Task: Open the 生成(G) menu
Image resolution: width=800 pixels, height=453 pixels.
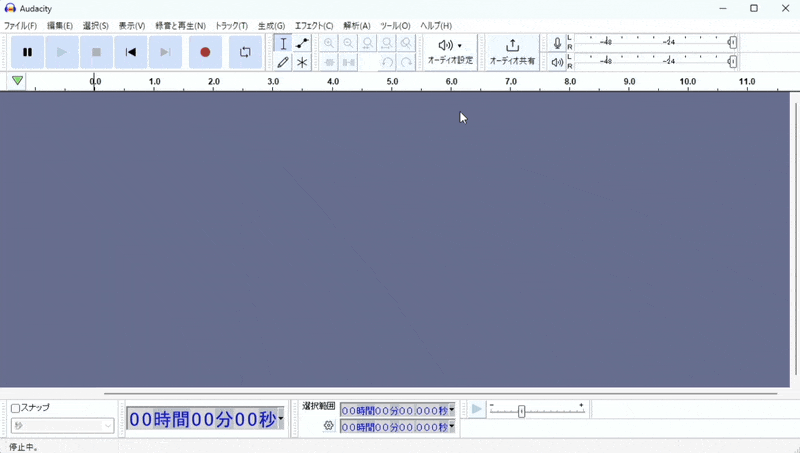Action: 271,26
